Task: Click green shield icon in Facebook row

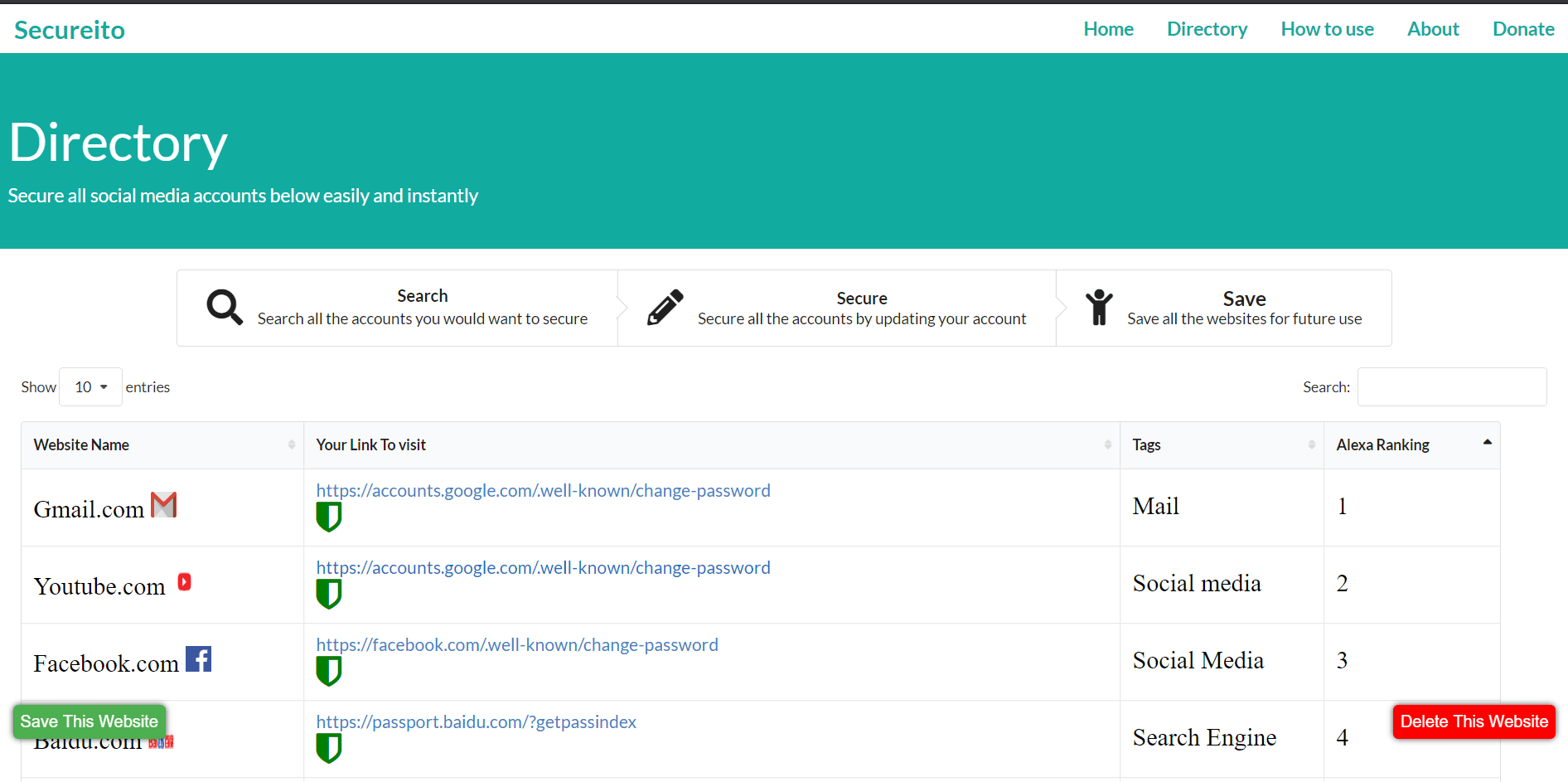Action: click(x=329, y=671)
